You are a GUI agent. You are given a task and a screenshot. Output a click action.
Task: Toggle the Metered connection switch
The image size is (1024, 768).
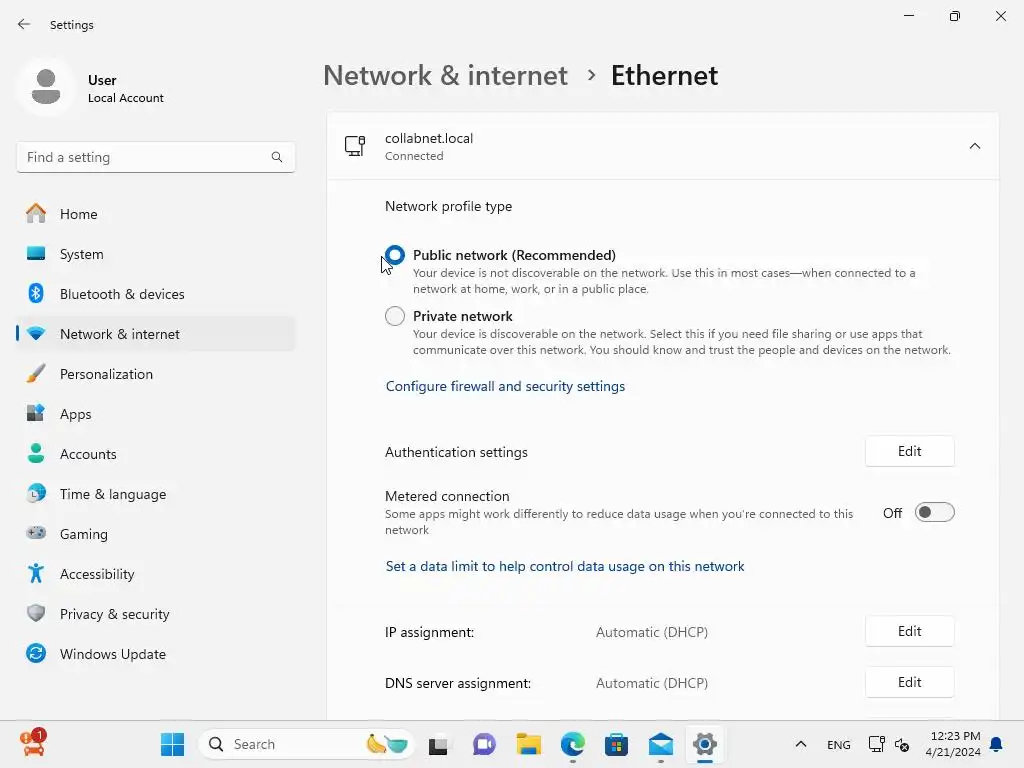click(x=935, y=513)
